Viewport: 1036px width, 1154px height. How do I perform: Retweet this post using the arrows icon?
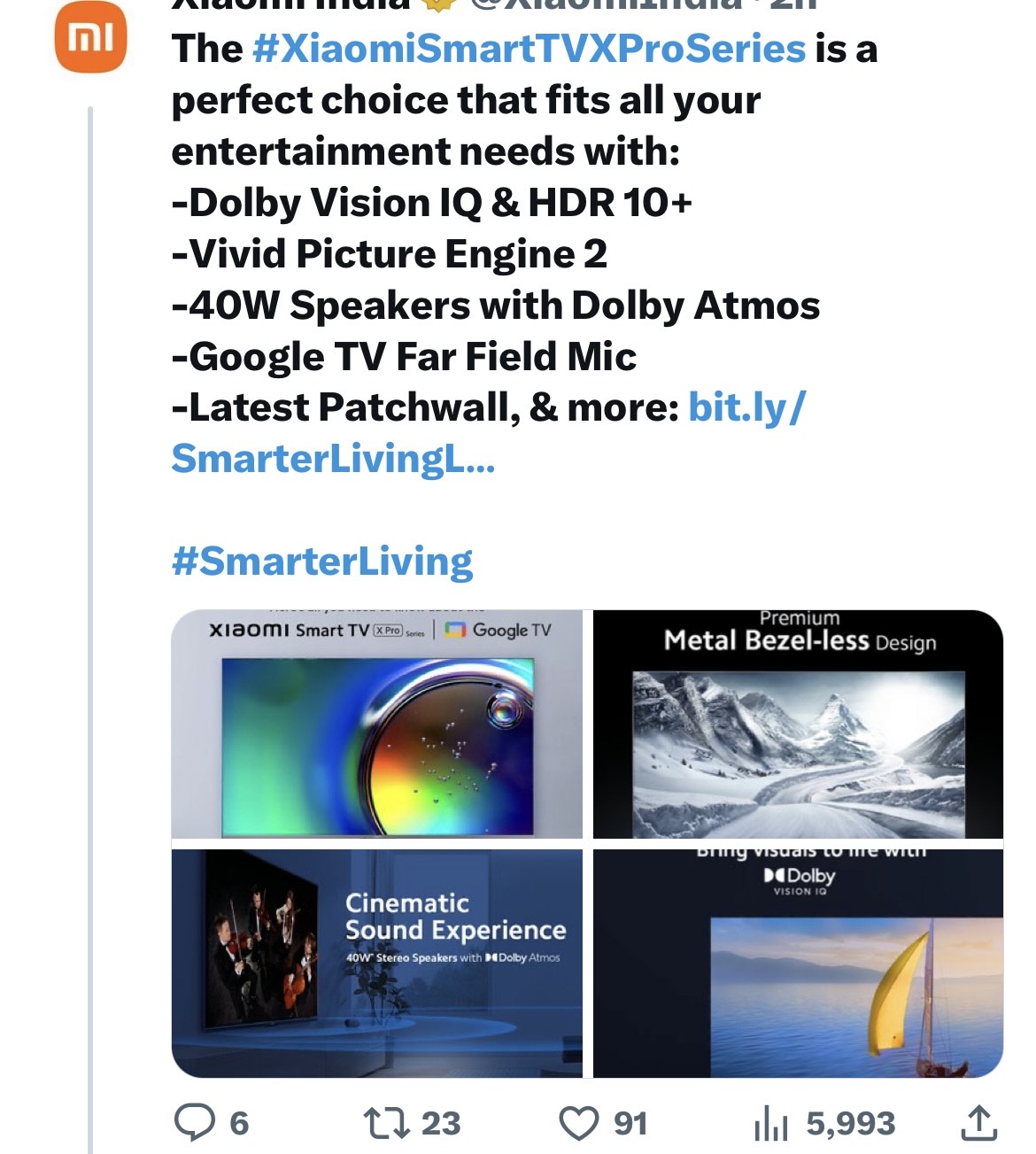pyautogui.click(x=387, y=1122)
